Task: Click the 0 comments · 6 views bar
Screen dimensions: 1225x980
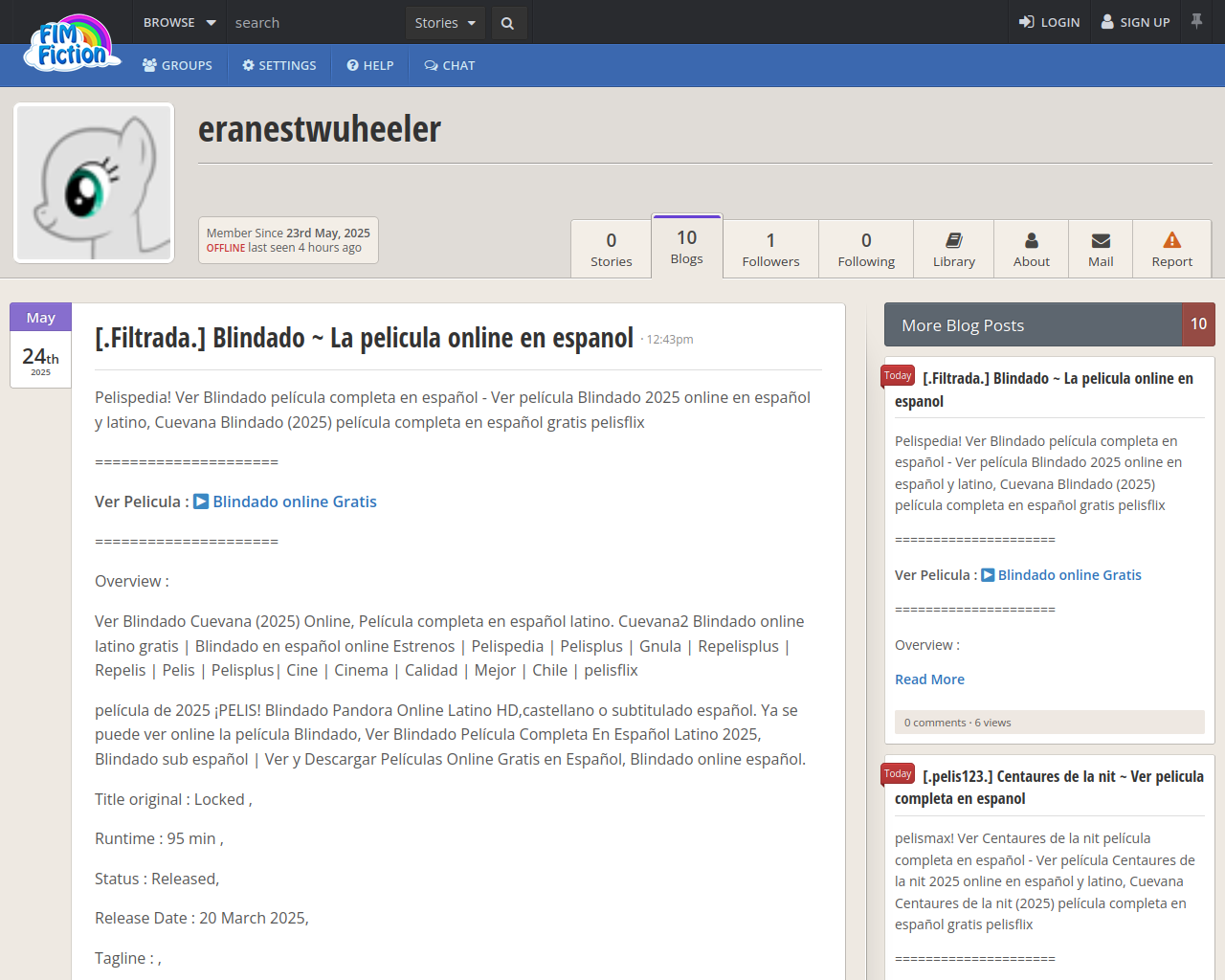Action: [1050, 723]
